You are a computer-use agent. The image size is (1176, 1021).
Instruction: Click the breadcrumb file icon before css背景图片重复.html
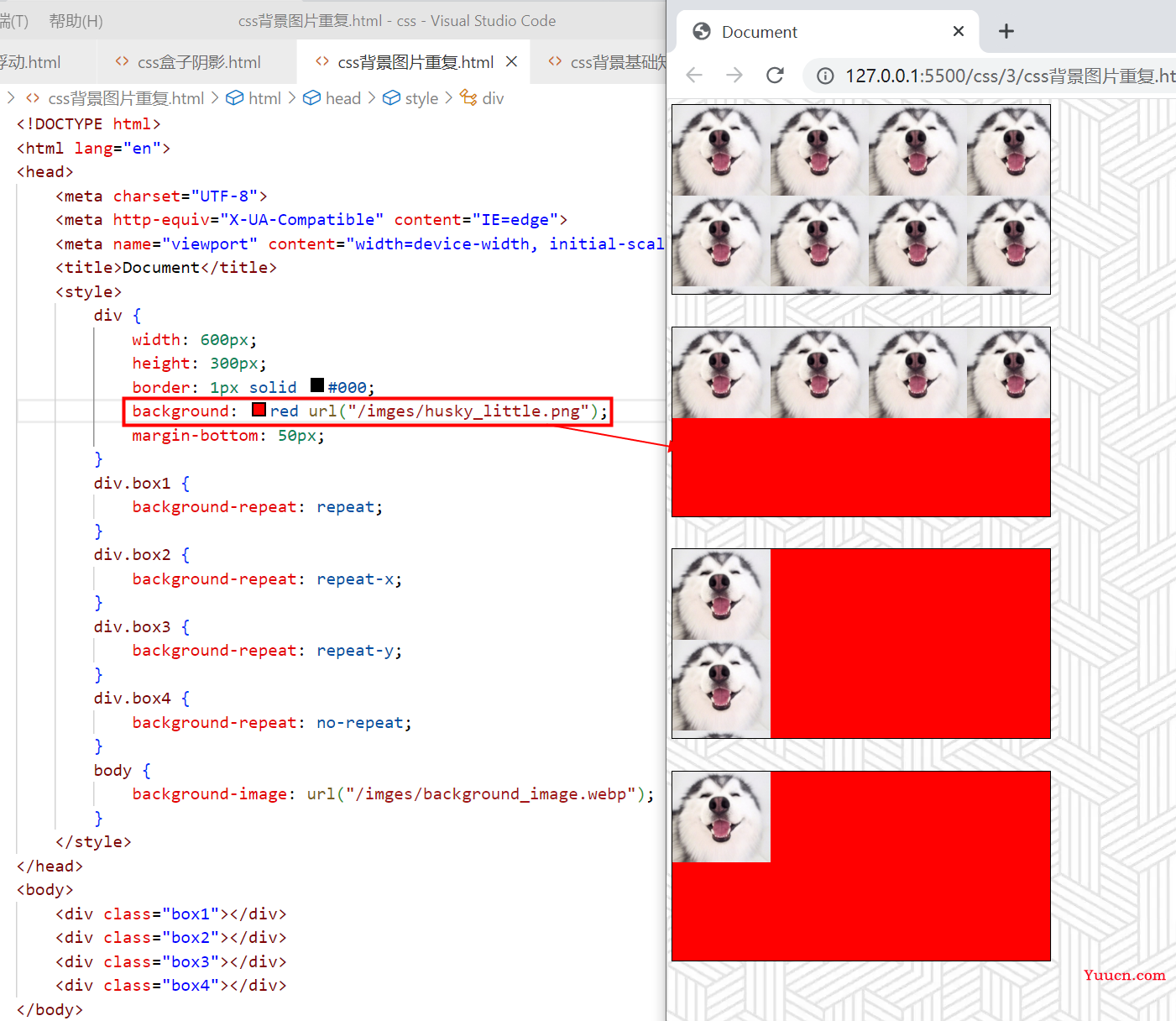tap(33, 98)
